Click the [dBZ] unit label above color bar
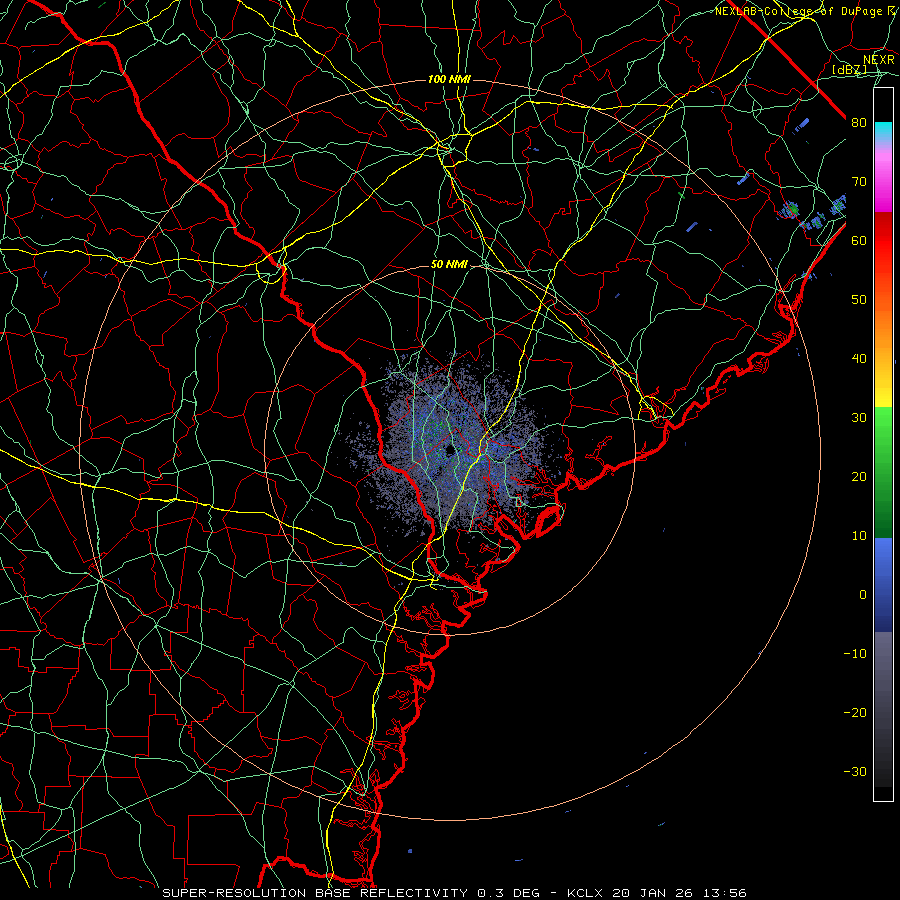The image size is (900, 900). (x=849, y=70)
